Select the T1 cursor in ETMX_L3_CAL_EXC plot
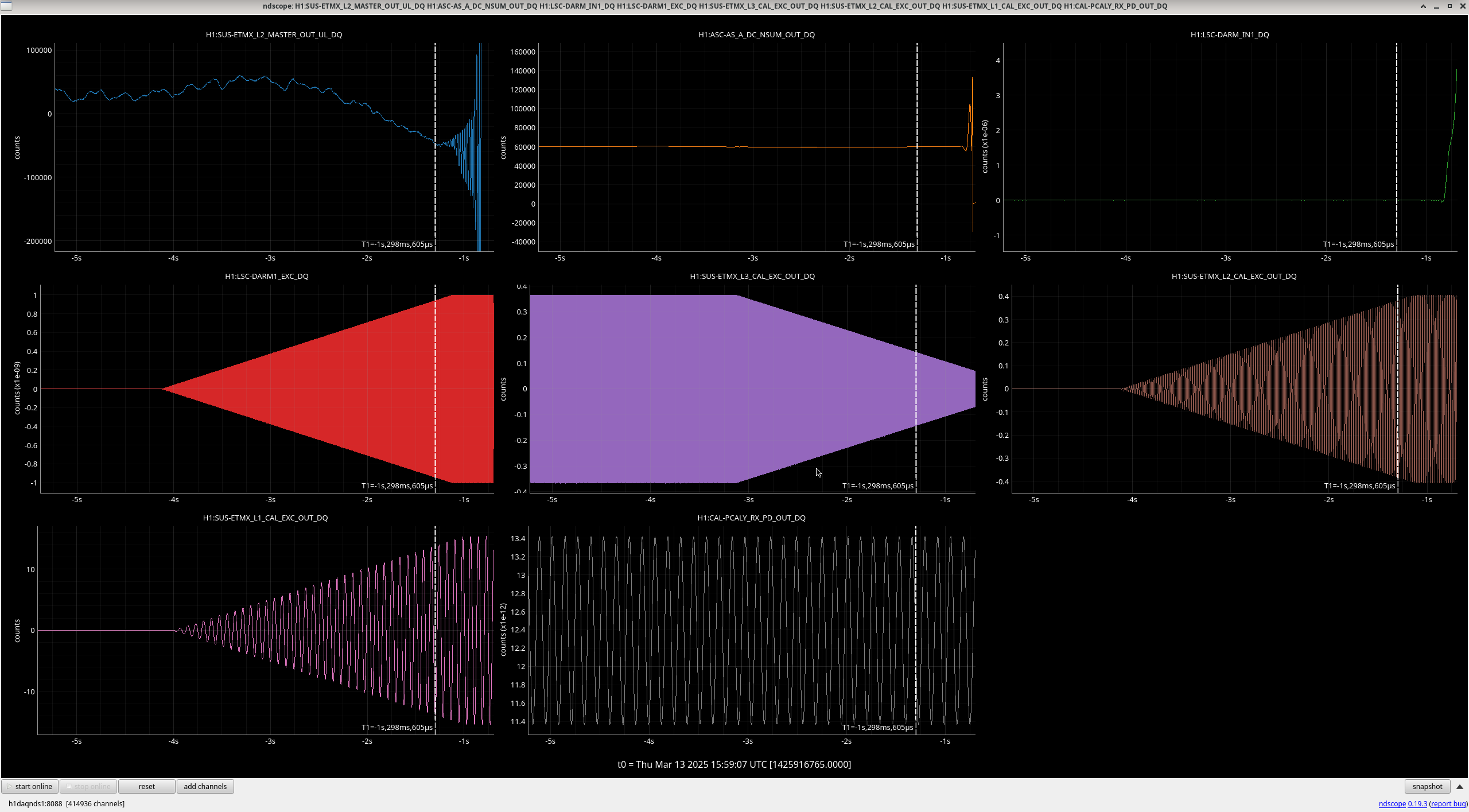Image resolution: width=1469 pixels, height=812 pixels. coord(916,388)
